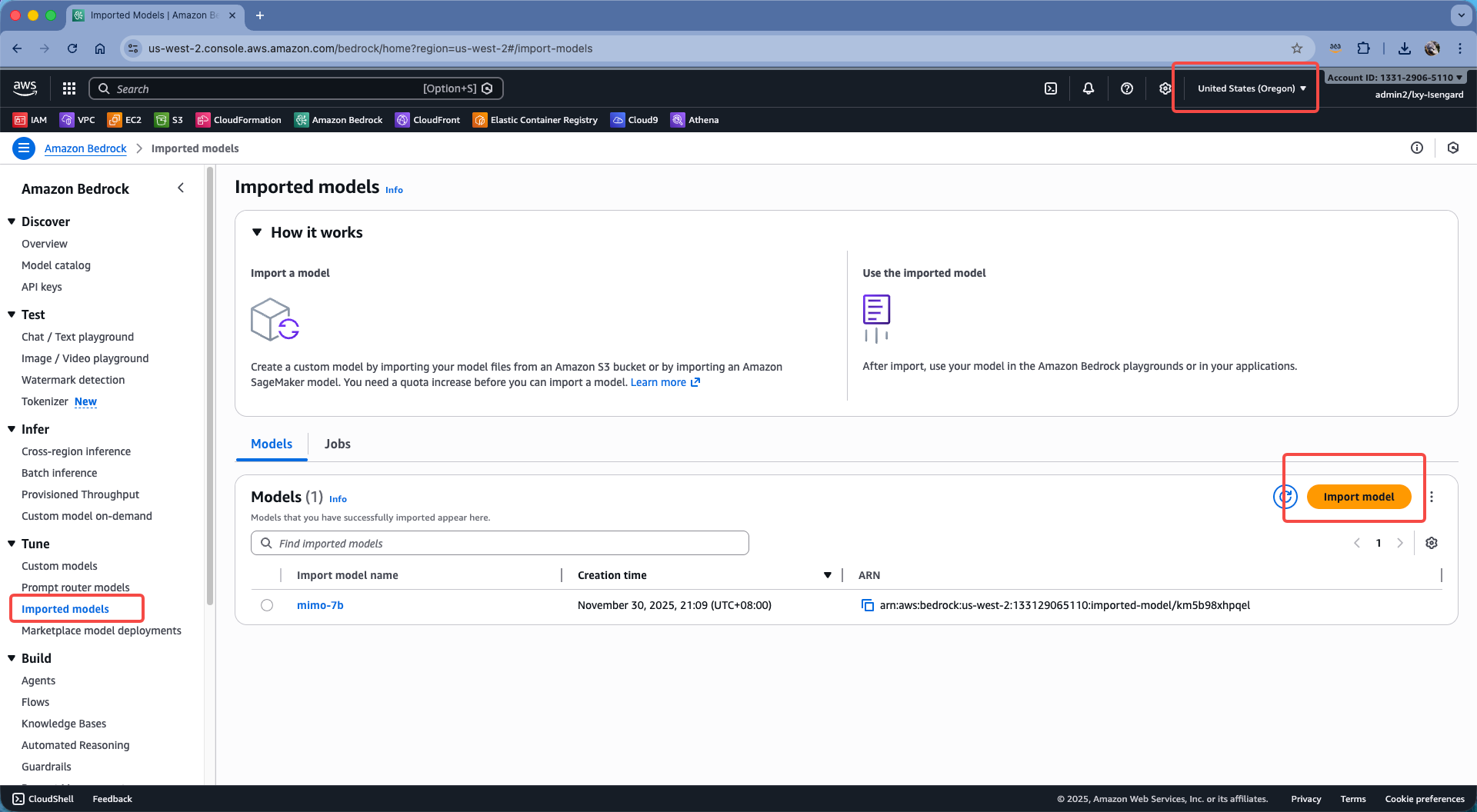The width and height of the screenshot is (1477, 812).
Task: Open the notifications bell
Action: click(x=1089, y=88)
